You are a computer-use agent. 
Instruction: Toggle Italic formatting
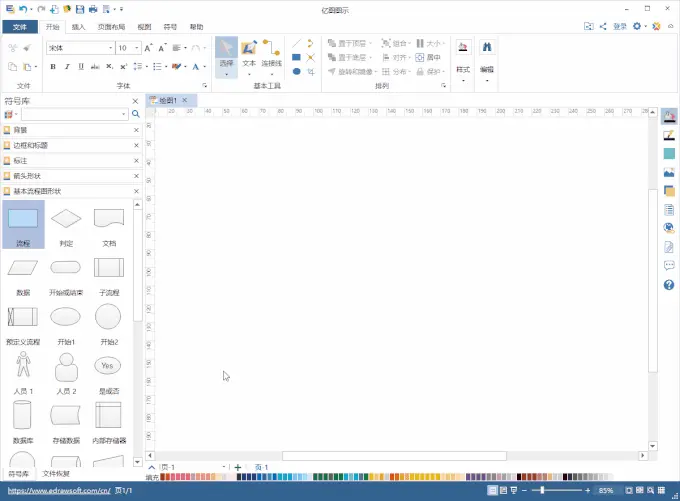click(x=67, y=66)
